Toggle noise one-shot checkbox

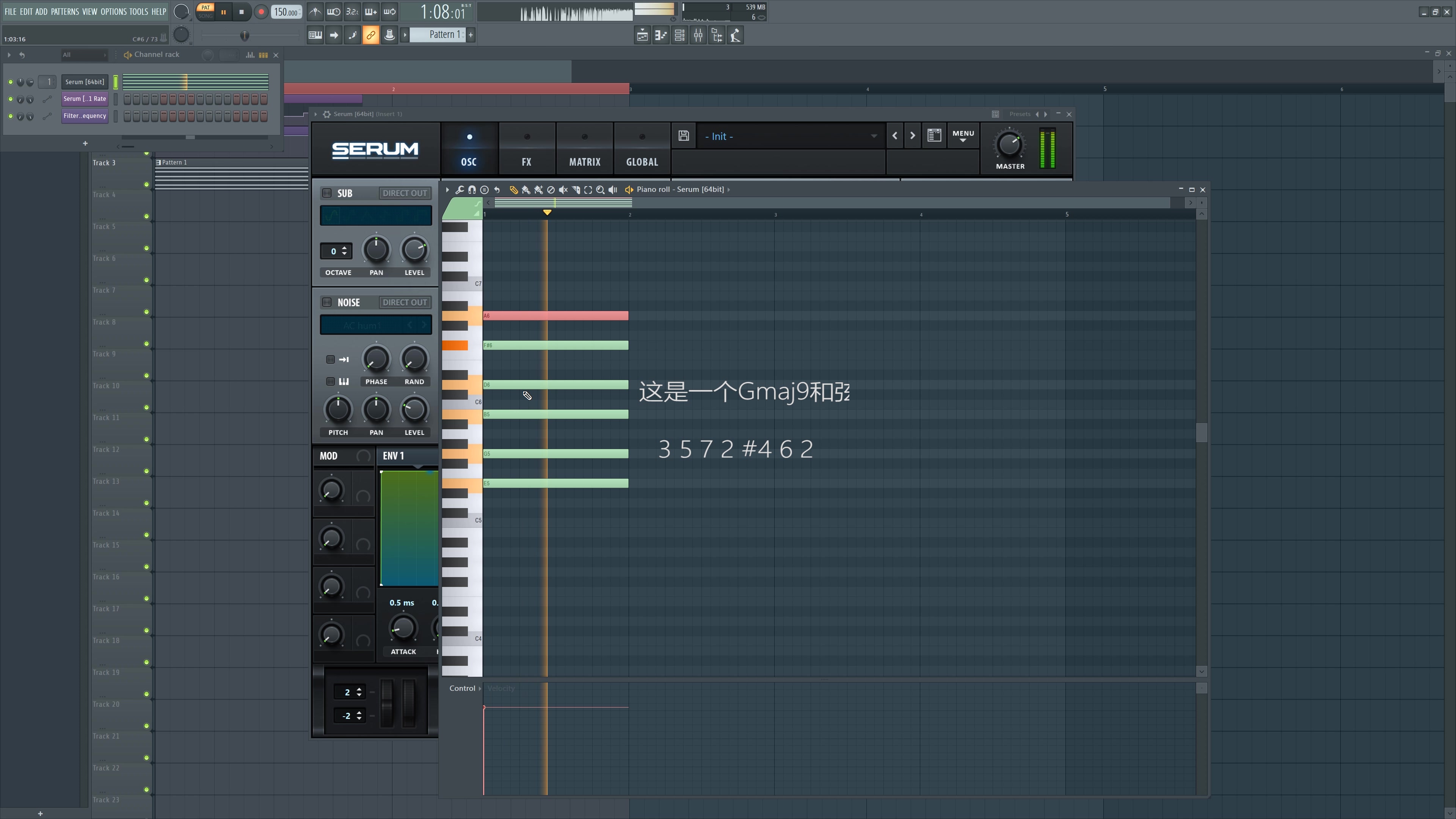coord(331,359)
